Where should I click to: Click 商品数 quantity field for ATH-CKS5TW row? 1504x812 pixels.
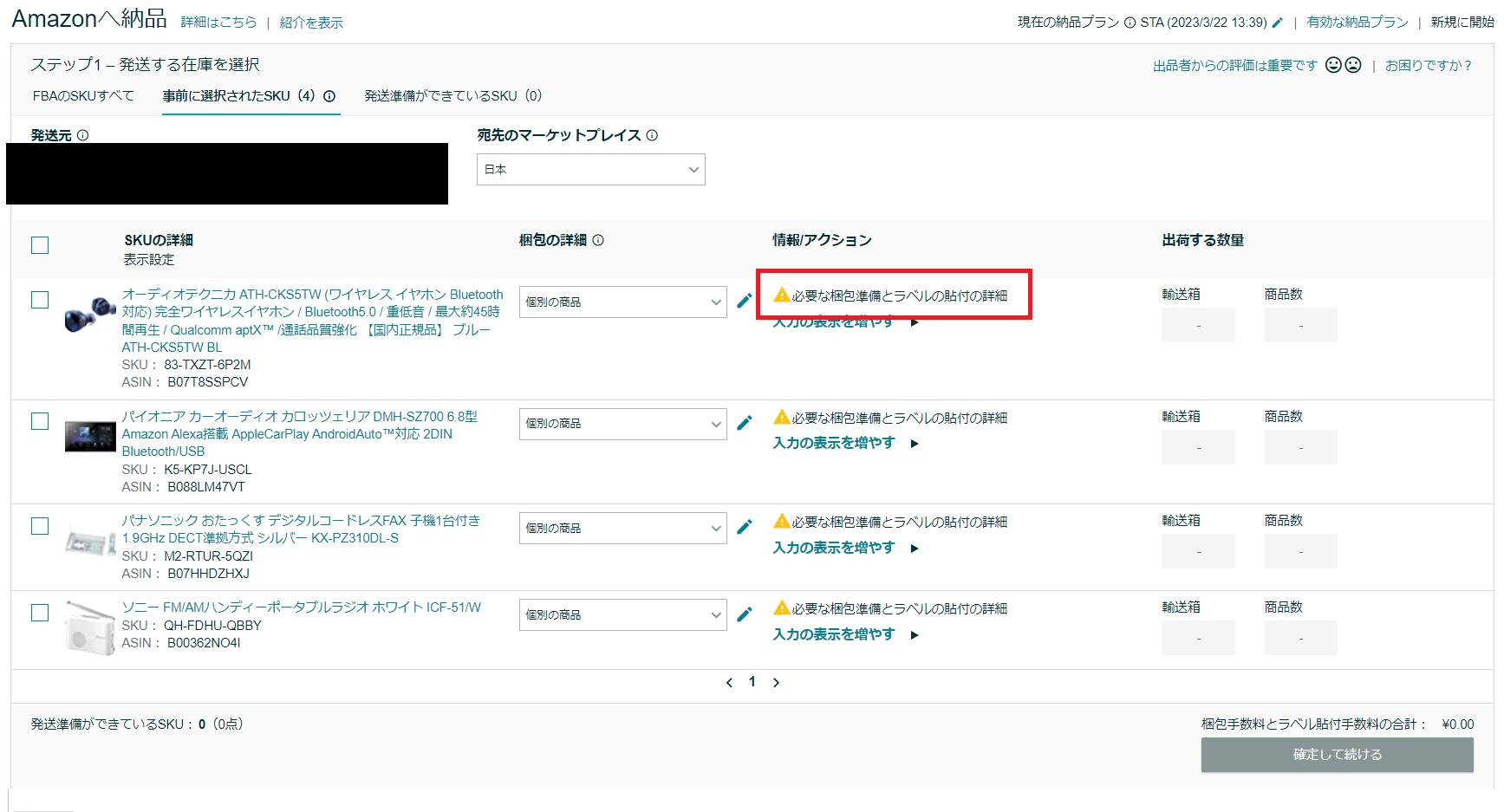coord(1300,326)
